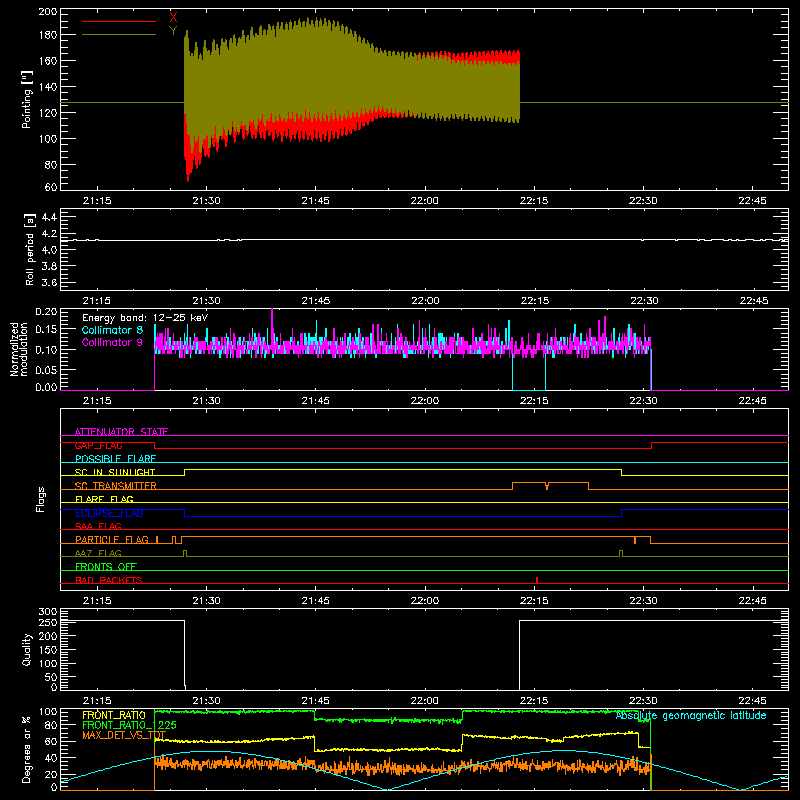Click the BAD_PACKETS spike near 22:15
Image resolution: width=800 pixels, height=800 pixels.
[537, 580]
